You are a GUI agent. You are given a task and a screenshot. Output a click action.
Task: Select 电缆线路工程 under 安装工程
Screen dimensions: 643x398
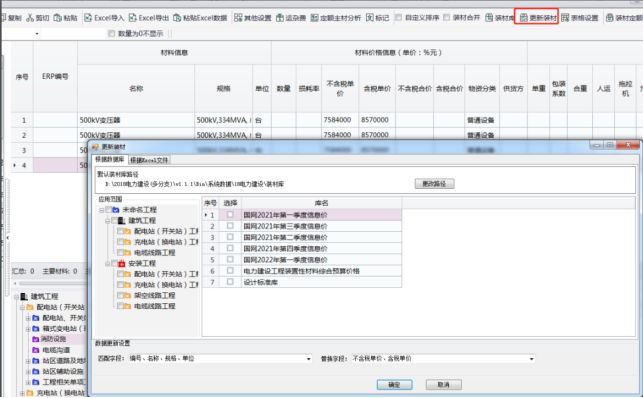point(155,306)
